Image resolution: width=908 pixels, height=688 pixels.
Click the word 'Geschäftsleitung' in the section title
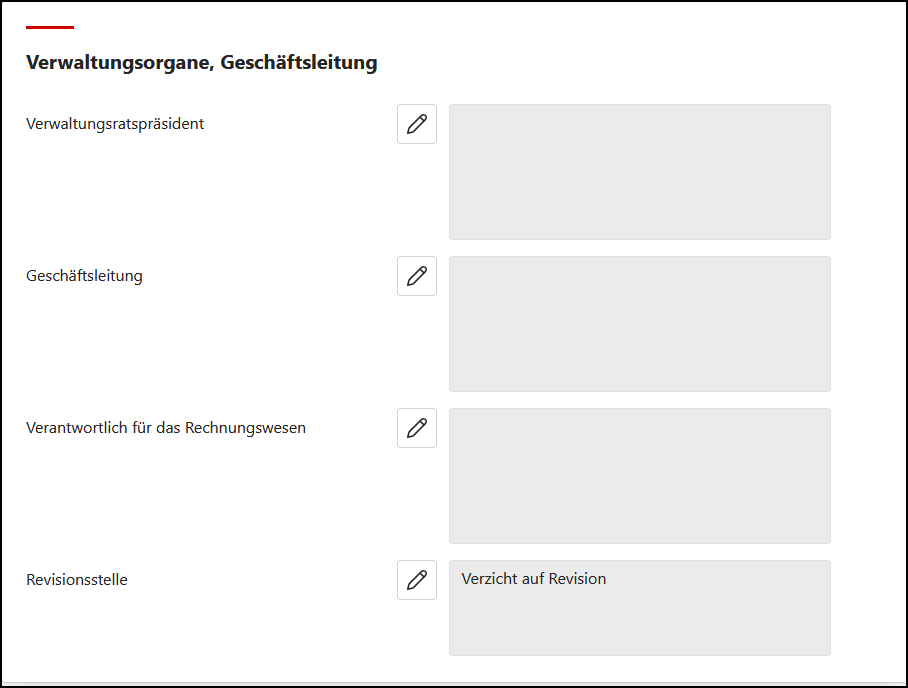coord(299,62)
